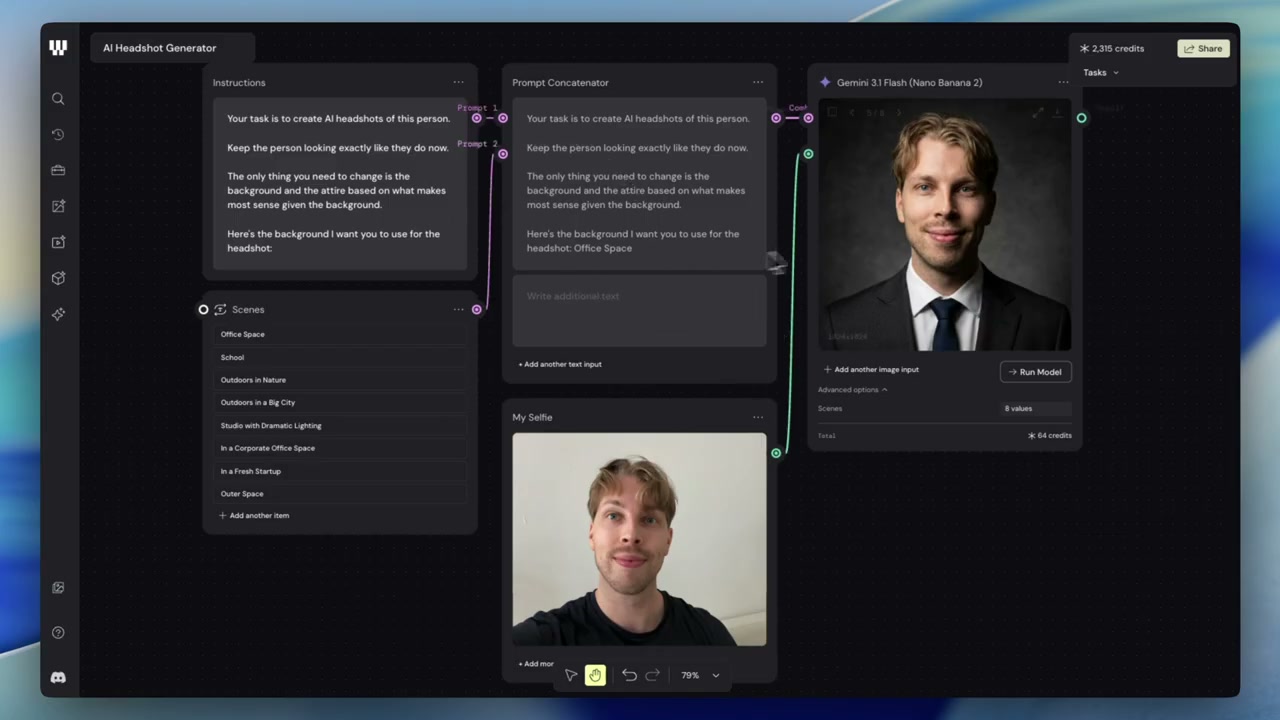Select the Outdoors in a Big City item
The image size is (1280, 720).
tap(340, 402)
